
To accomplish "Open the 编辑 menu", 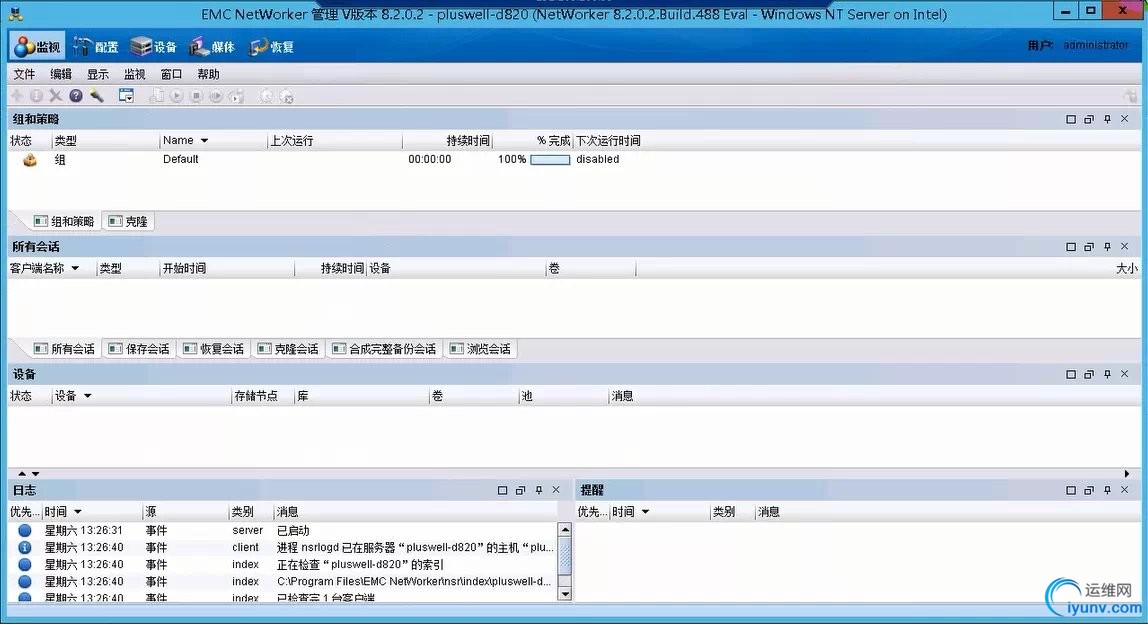I will [61, 74].
